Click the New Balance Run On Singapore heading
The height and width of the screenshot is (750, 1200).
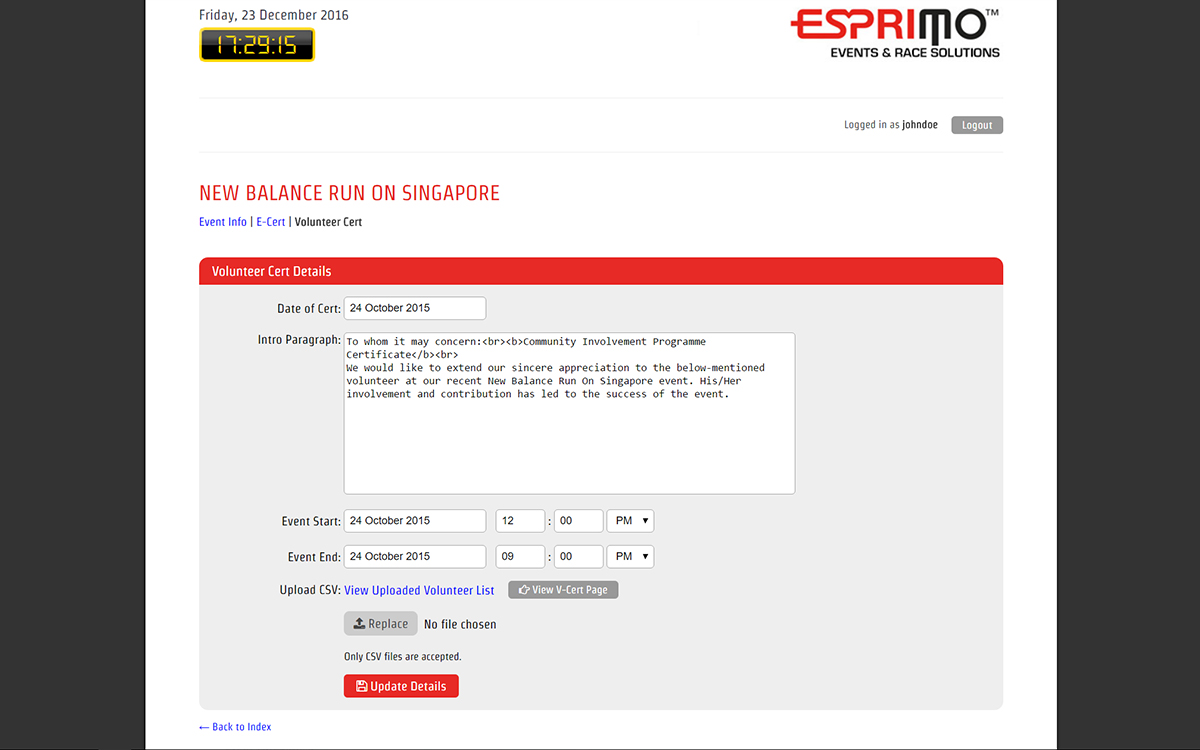[x=349, y=193]
